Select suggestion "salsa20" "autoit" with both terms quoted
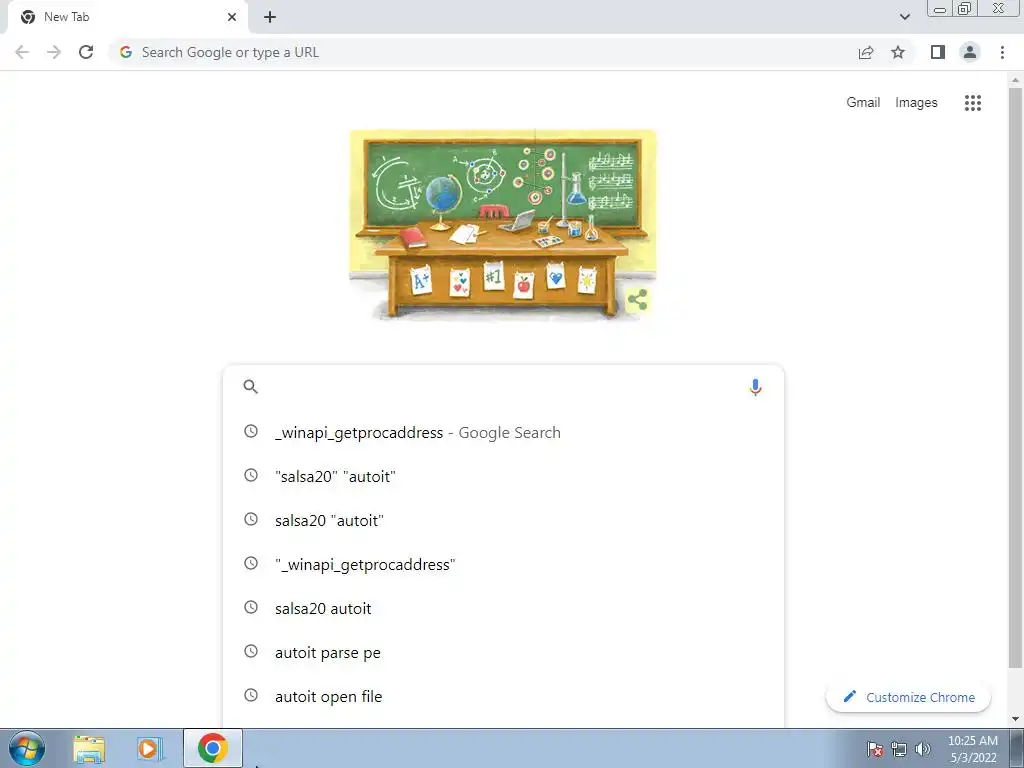The height and width of the screenshot is (768, 1024). pos(503,476)
